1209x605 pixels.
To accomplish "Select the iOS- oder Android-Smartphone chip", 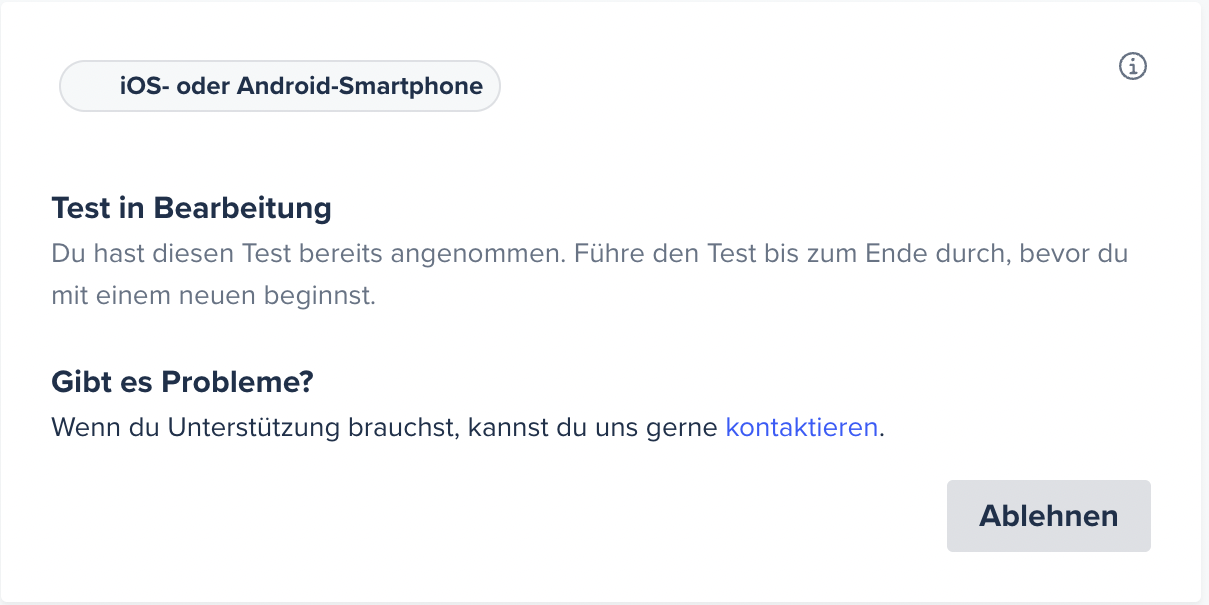I will coord(280,86).
